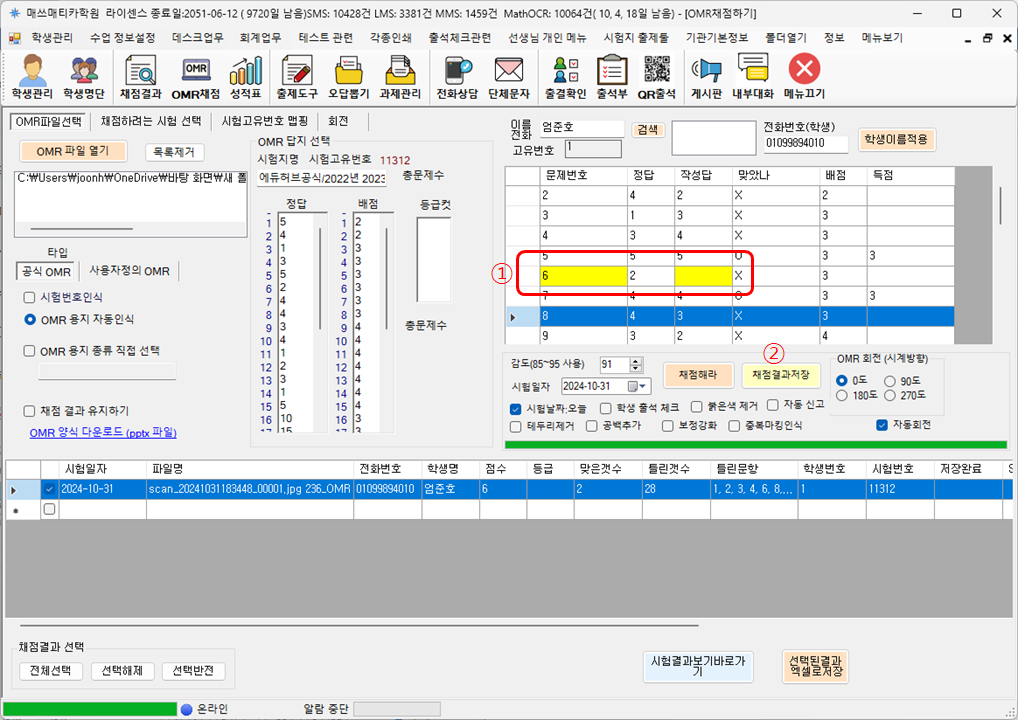The width and height of the screenshot is (1018, 720).
Task: Open the 단체문자 envelope icon
Action: coord(509,76)
